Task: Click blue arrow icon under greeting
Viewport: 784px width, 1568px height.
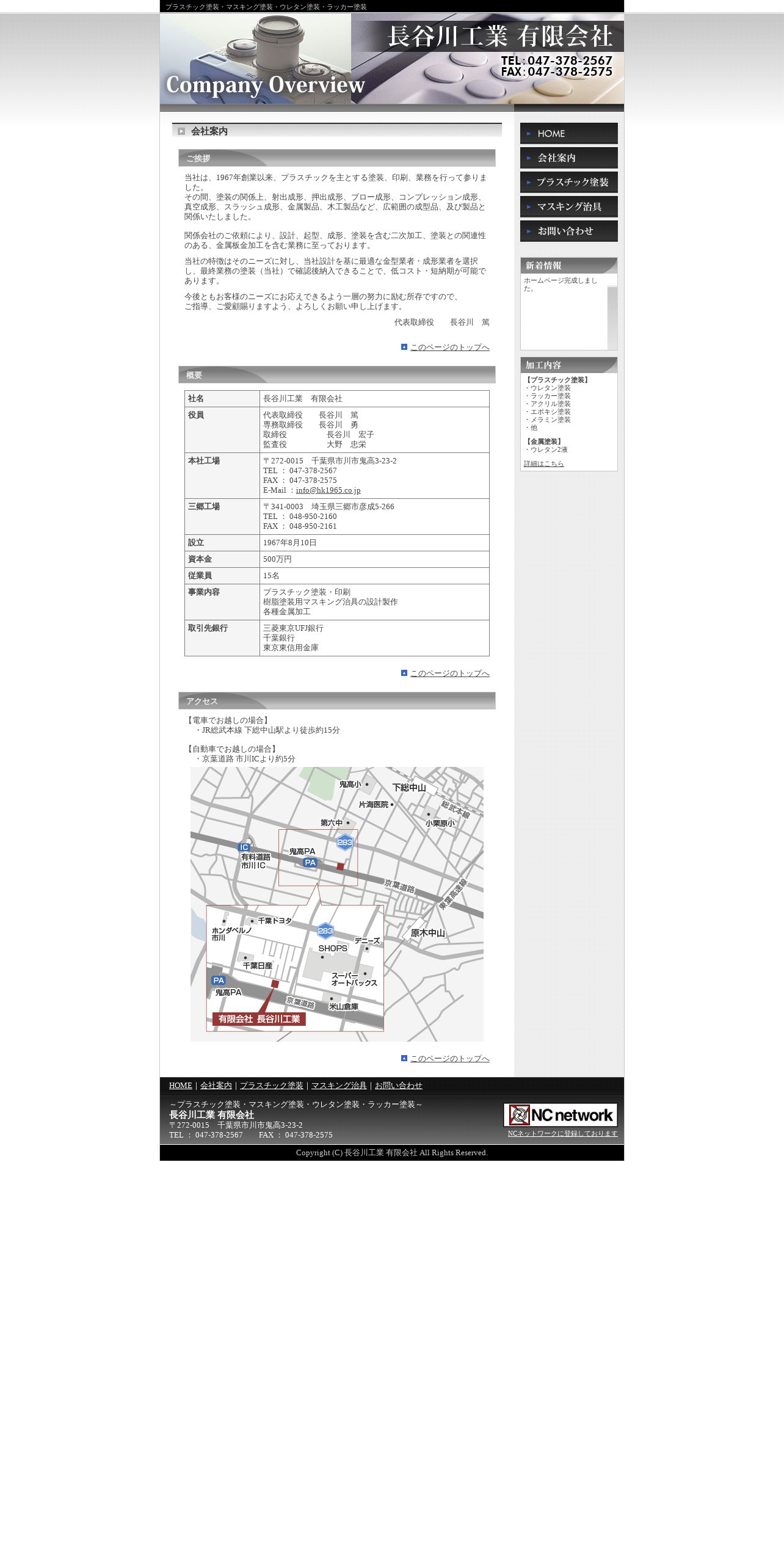Action: 404,347
